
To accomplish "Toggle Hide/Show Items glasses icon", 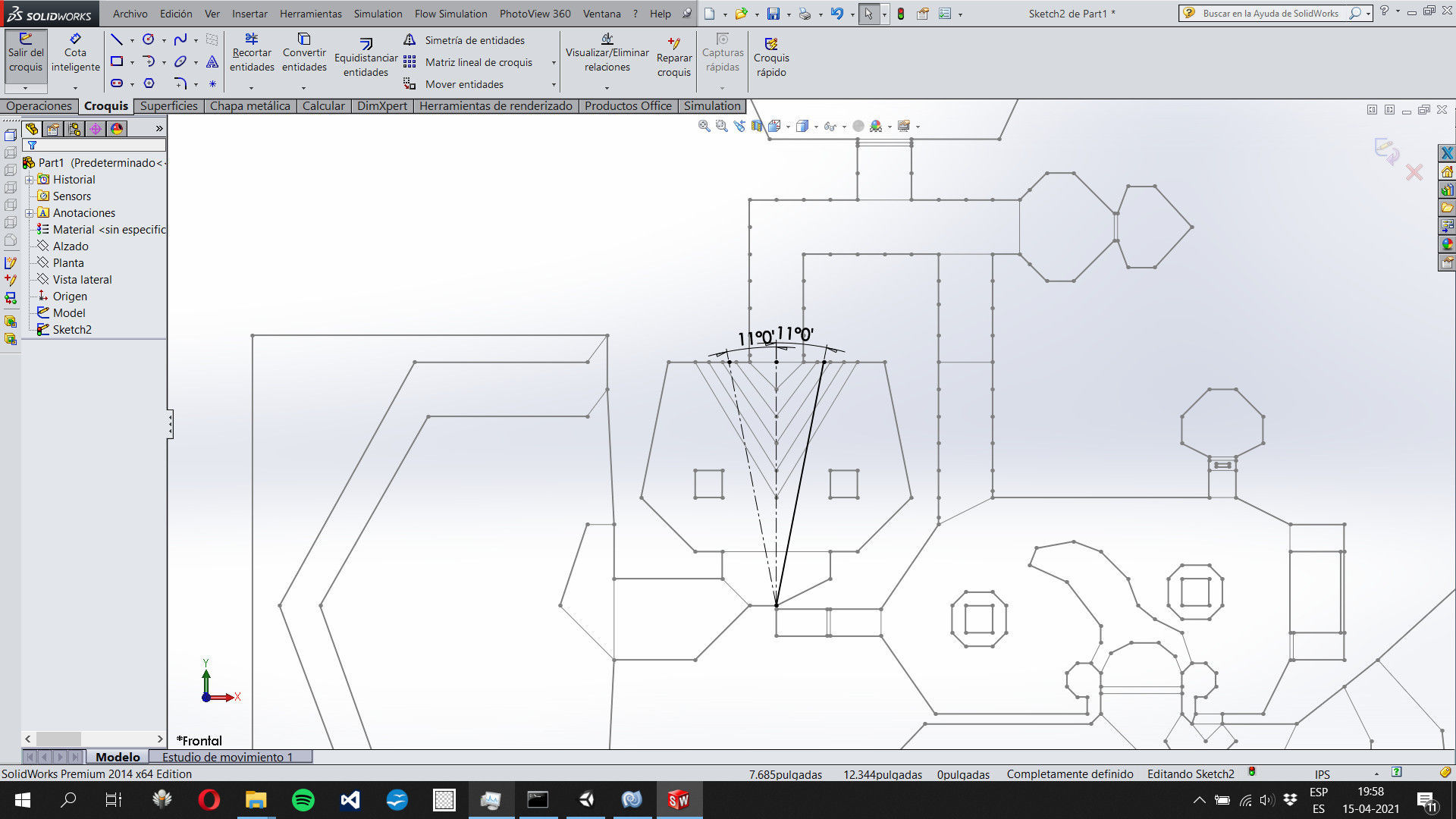I will click(x=830, y=126).
